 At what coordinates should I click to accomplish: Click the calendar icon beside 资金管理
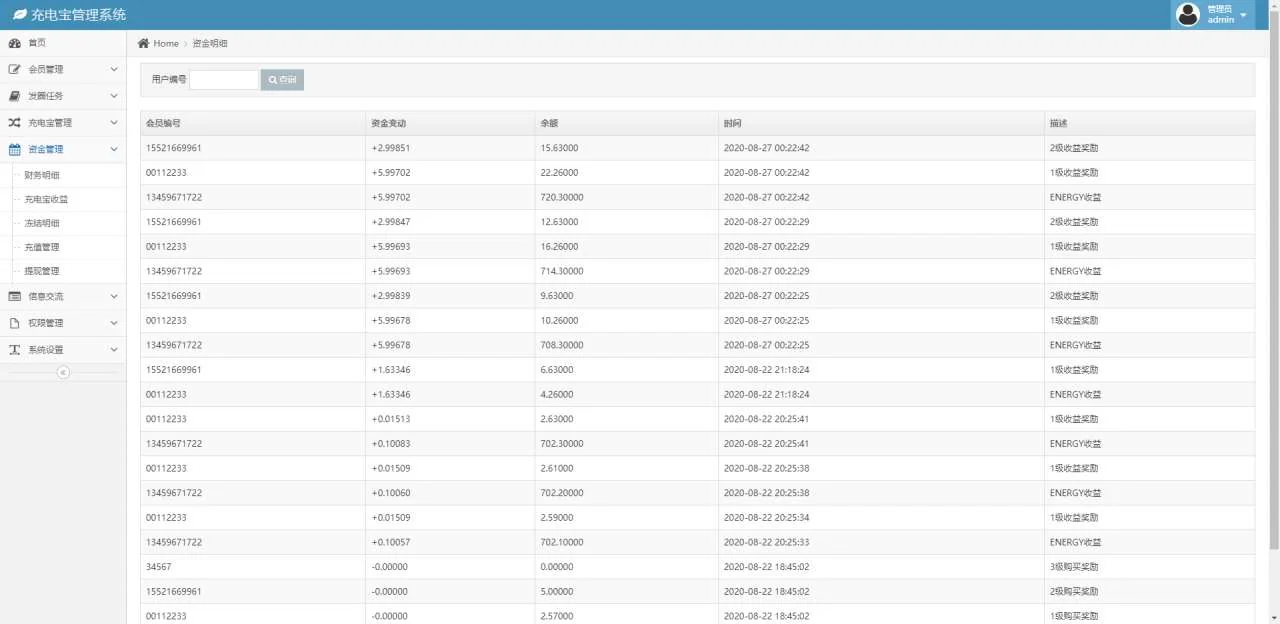(14, 149)
